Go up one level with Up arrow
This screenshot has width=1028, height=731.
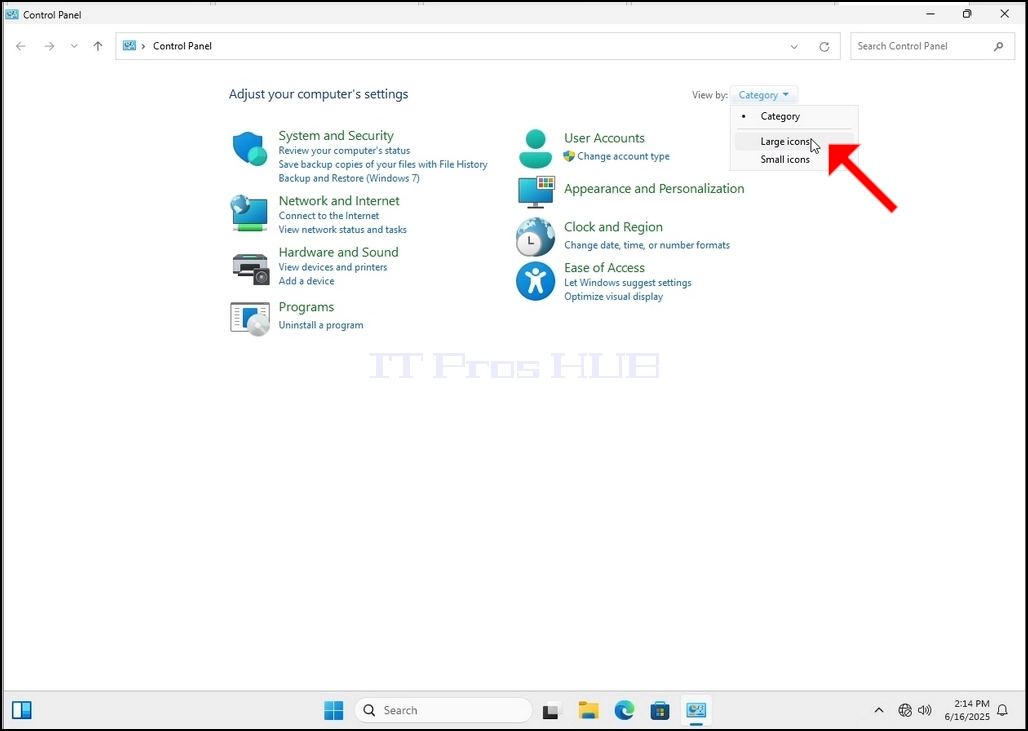[98, 46]
